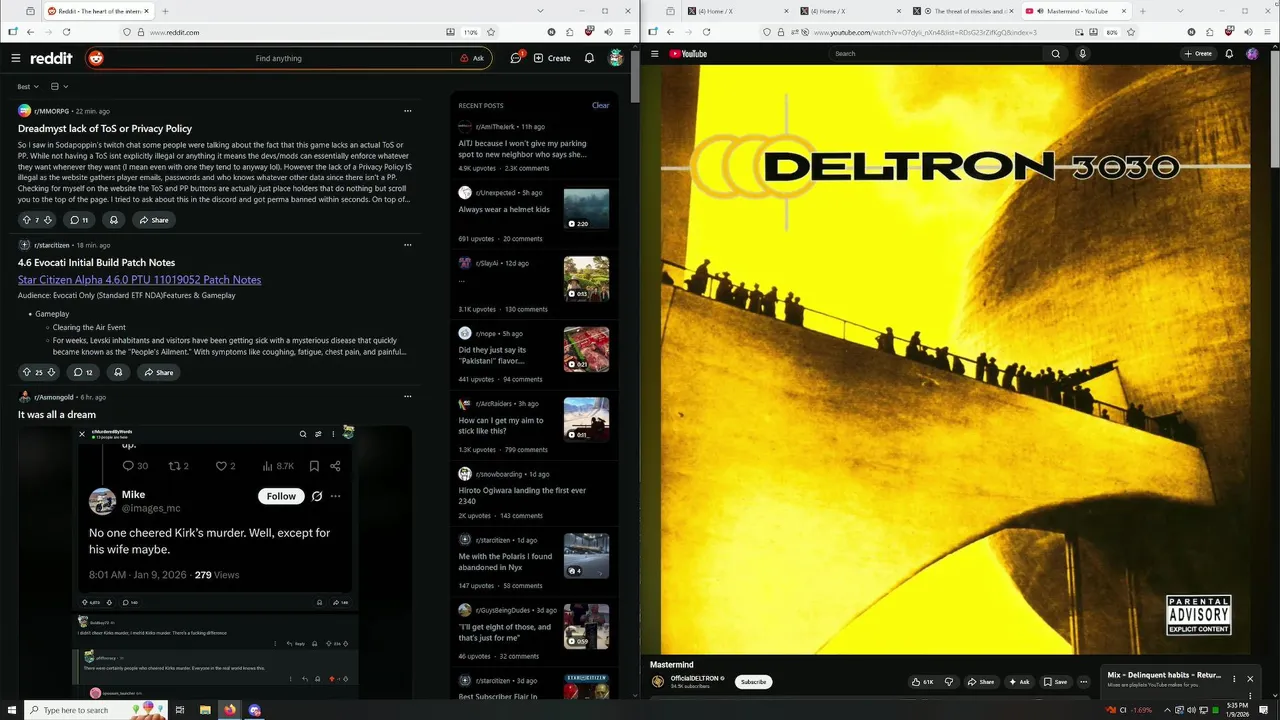Open Reddit notifications bell
This screenshot has height=720, width=1280.
click(x=589, y=58)
